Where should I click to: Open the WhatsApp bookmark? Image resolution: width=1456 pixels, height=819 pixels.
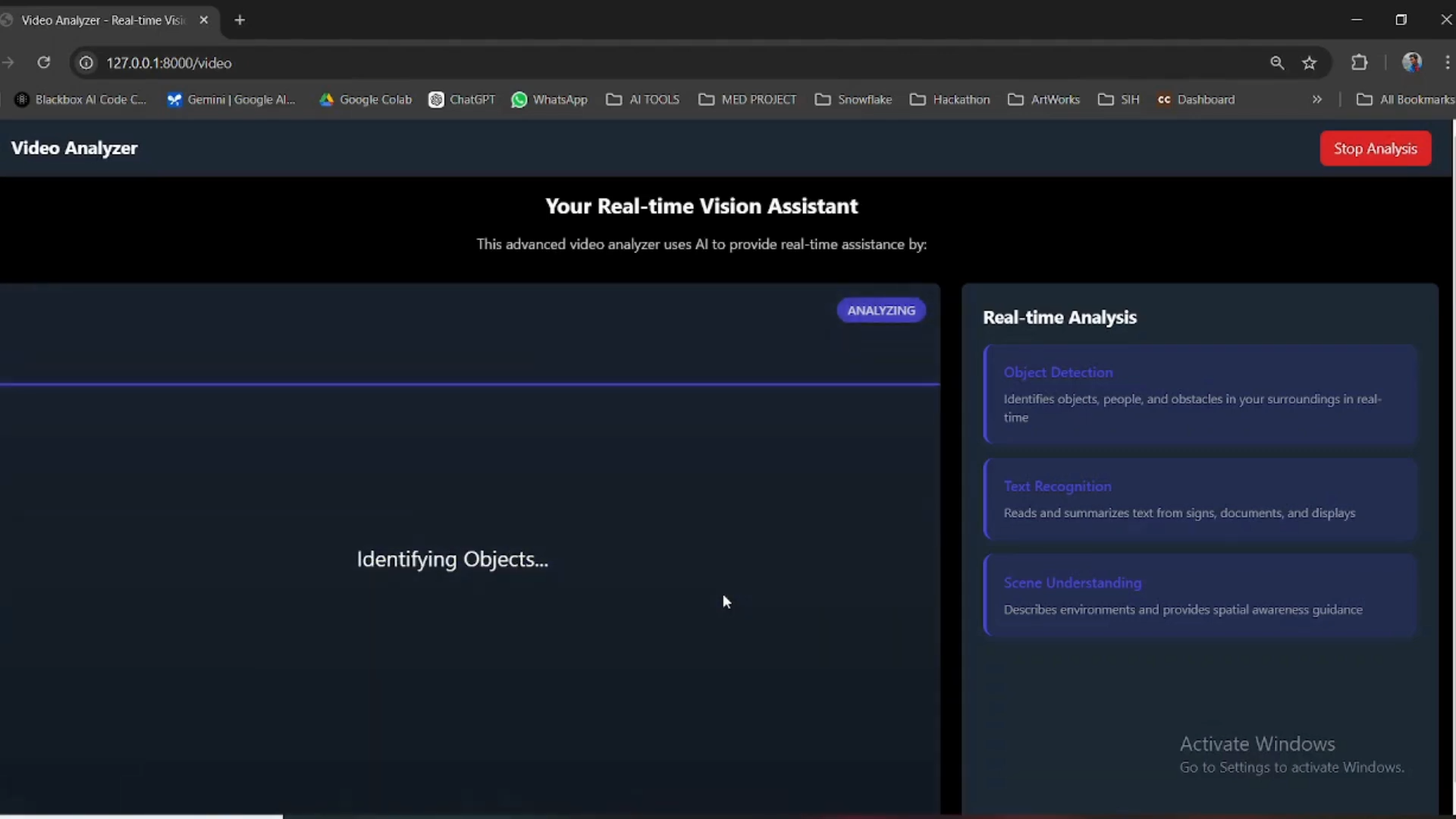550,99
